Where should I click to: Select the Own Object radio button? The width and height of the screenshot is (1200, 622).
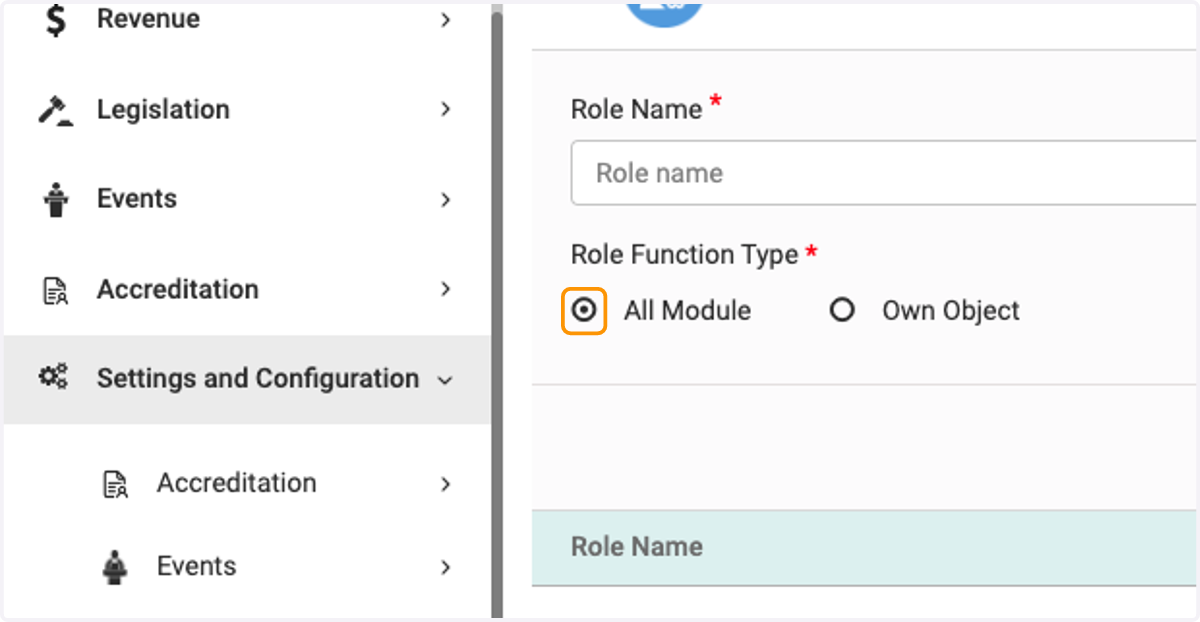coord(842,310)
